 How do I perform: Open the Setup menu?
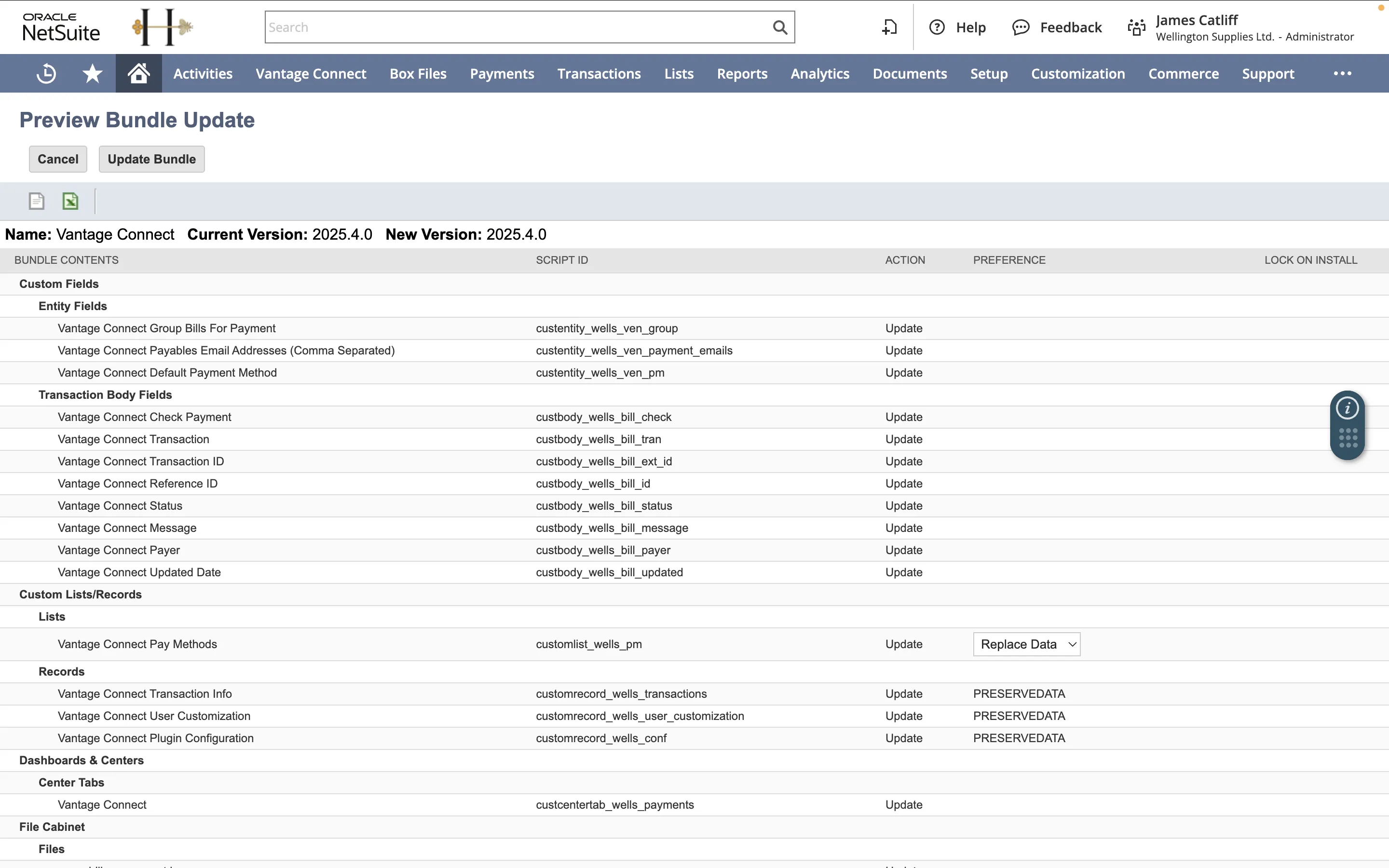pyautogui.click(x=989, y=73)
